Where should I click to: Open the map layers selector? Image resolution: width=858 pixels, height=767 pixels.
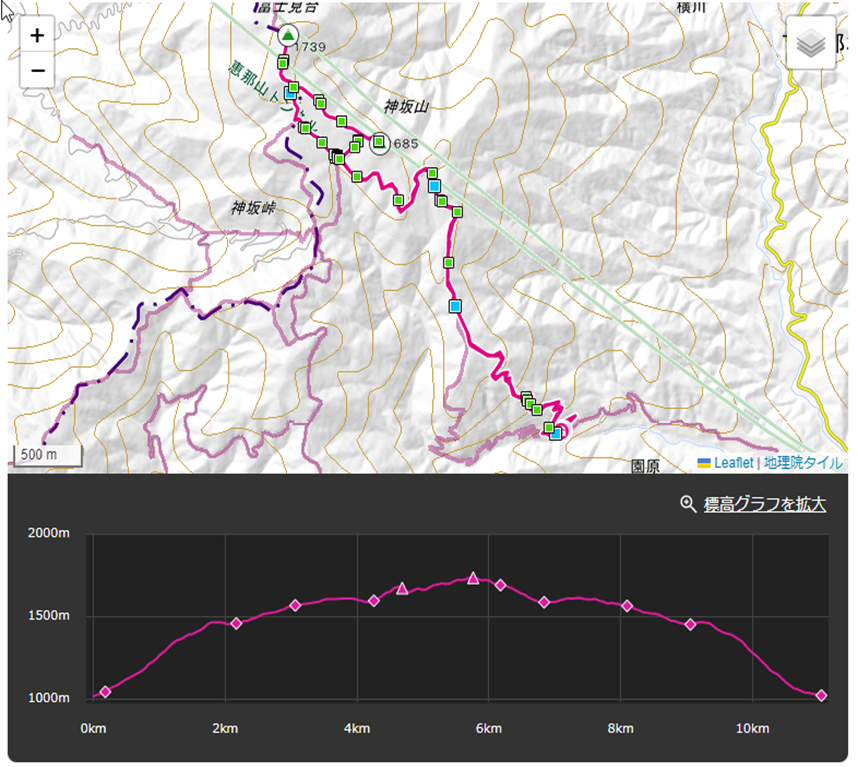[811, 43]
